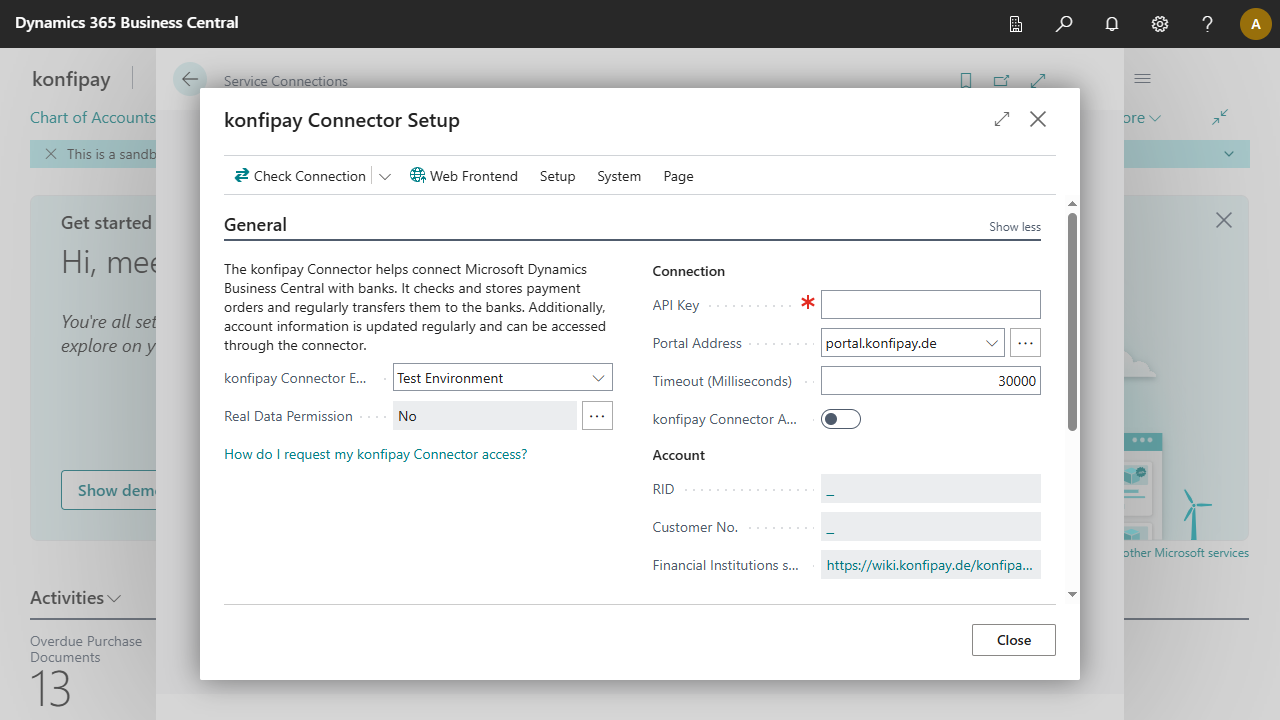This screenshot has width=1280, height=720.
Task: Open the document search icon in top bar
Action: [1016, 24]
